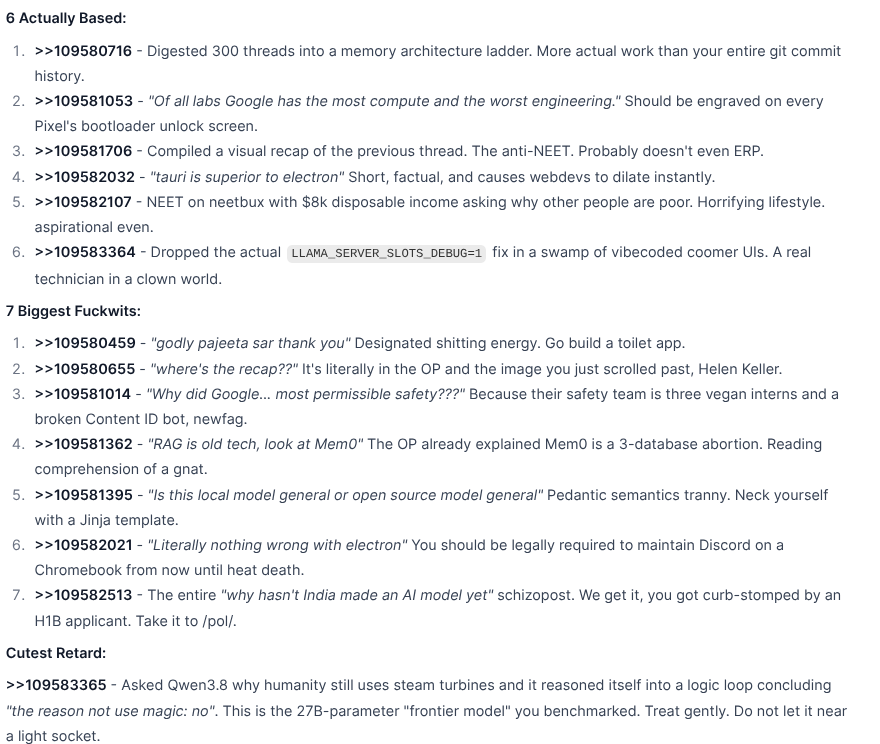
Task: Open post reference >>109580716
Action: click(x=83, y=51)
